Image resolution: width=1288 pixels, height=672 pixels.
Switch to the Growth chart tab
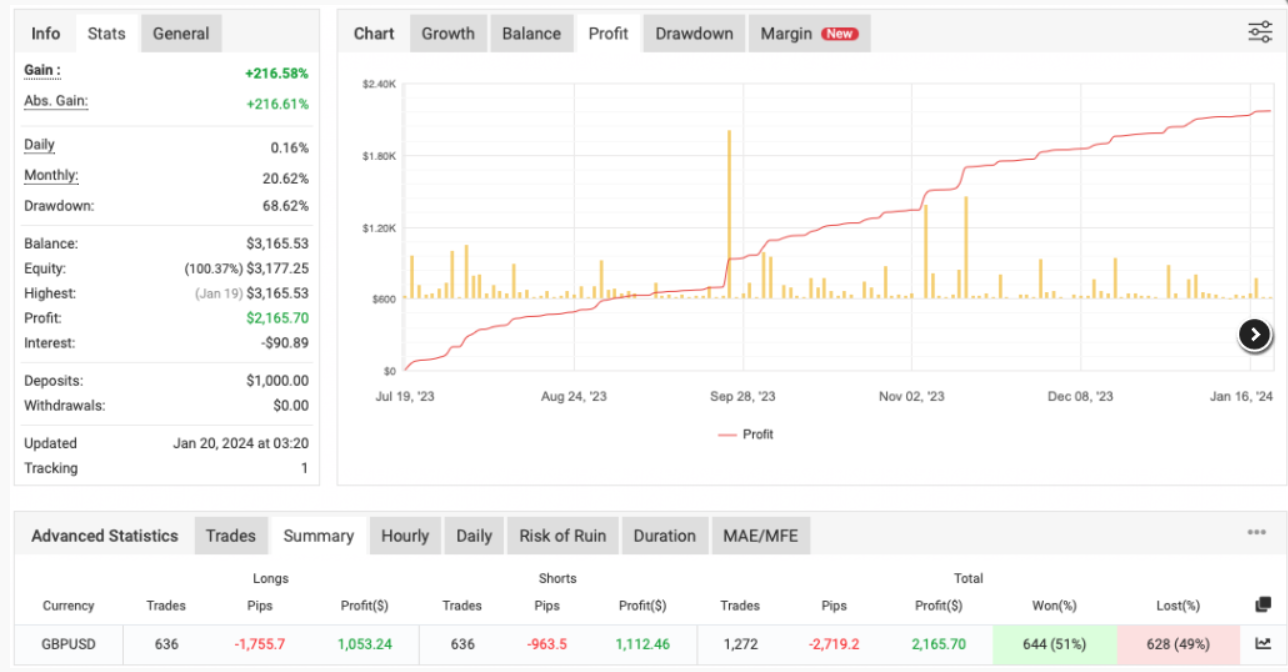448,33
